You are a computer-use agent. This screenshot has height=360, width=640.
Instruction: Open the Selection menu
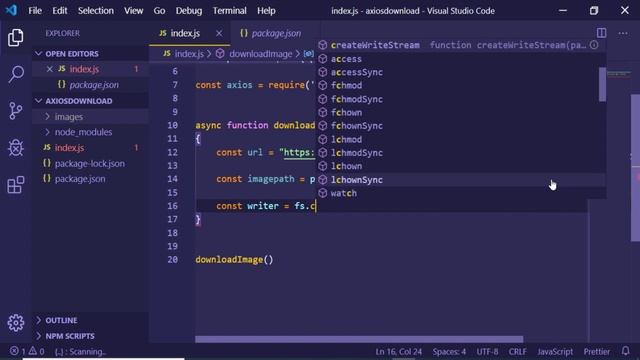(96, 11)
